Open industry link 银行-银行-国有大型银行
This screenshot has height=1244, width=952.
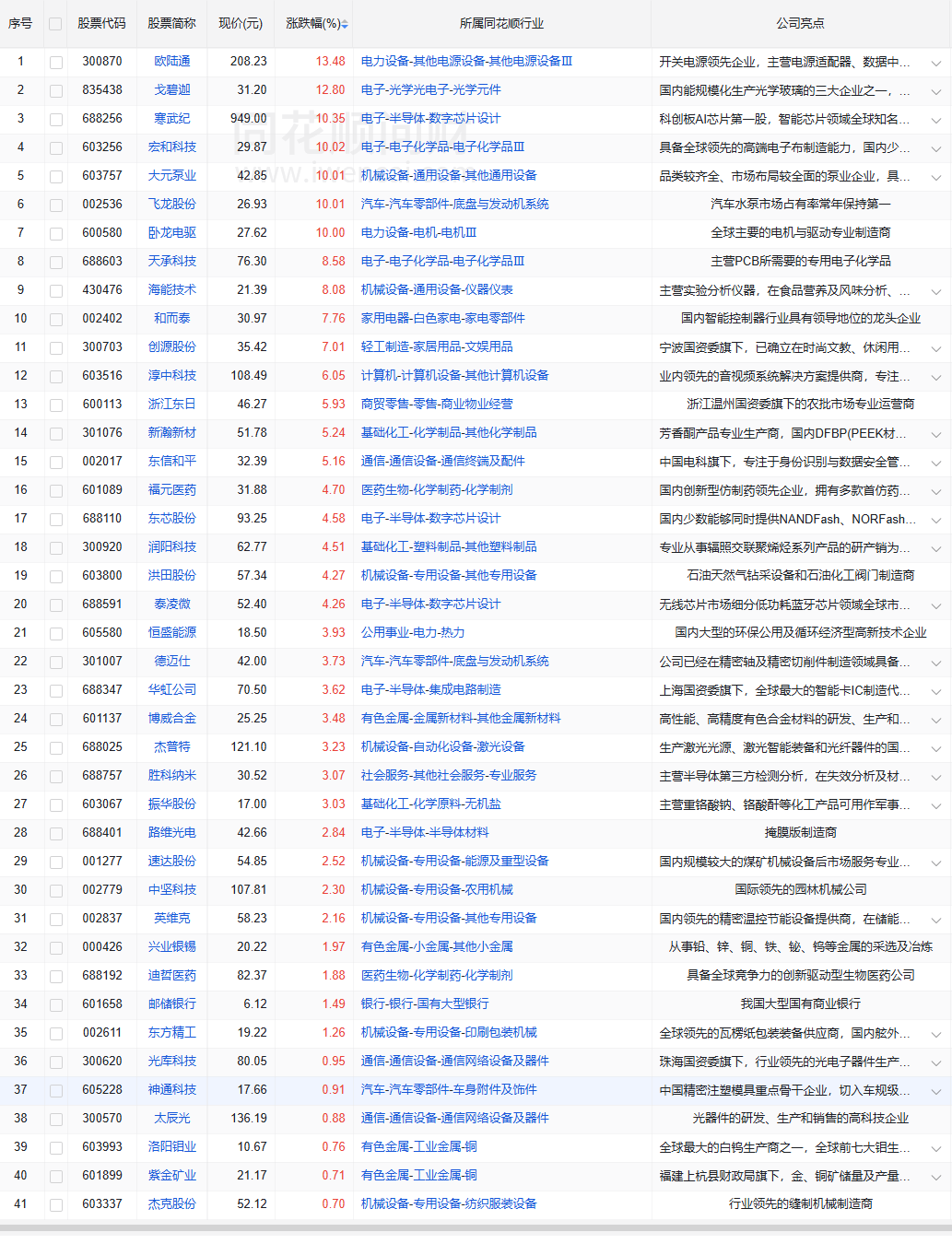[425, 1003]
